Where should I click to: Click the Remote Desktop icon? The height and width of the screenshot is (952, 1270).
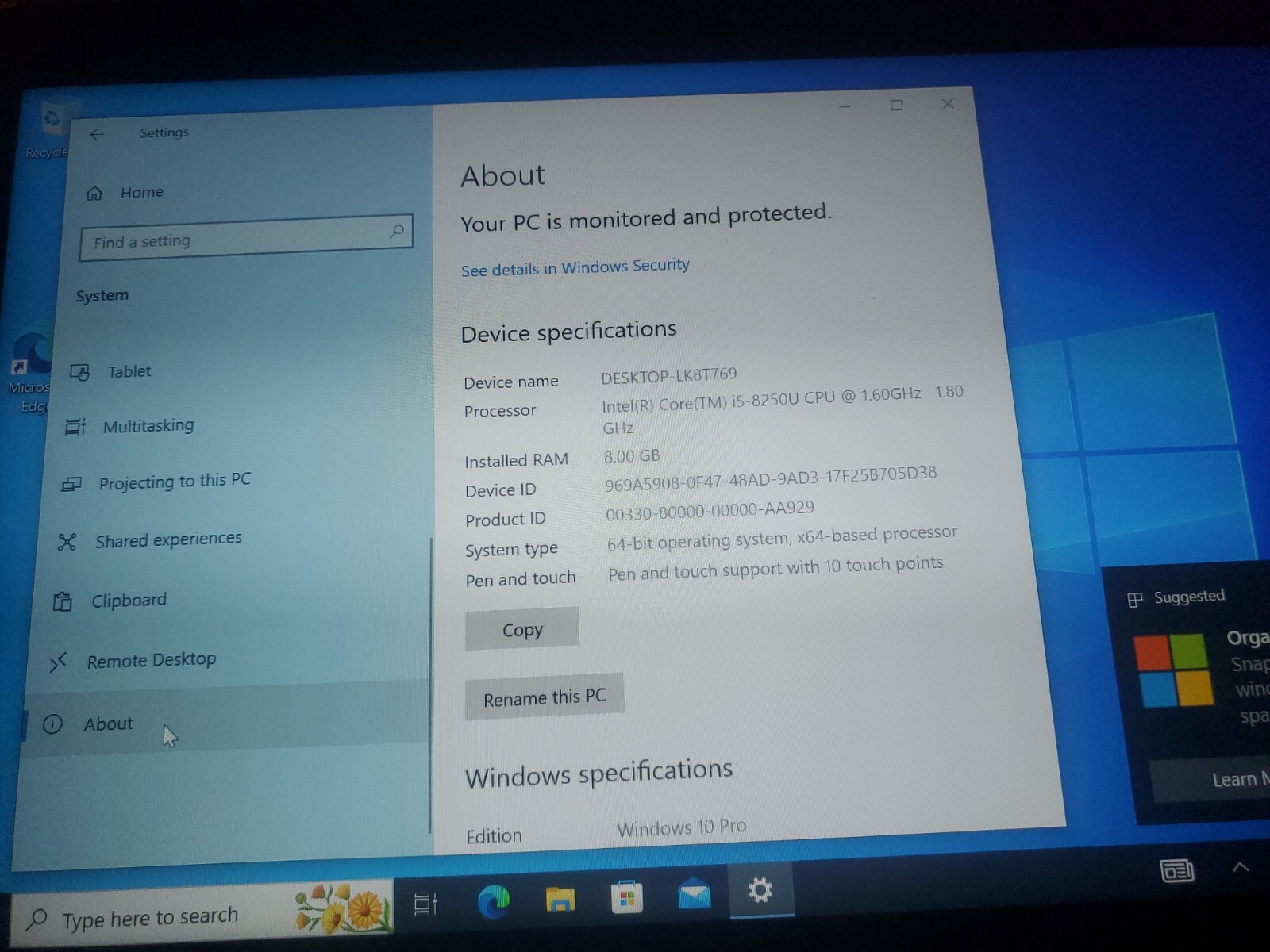(57, 662)
